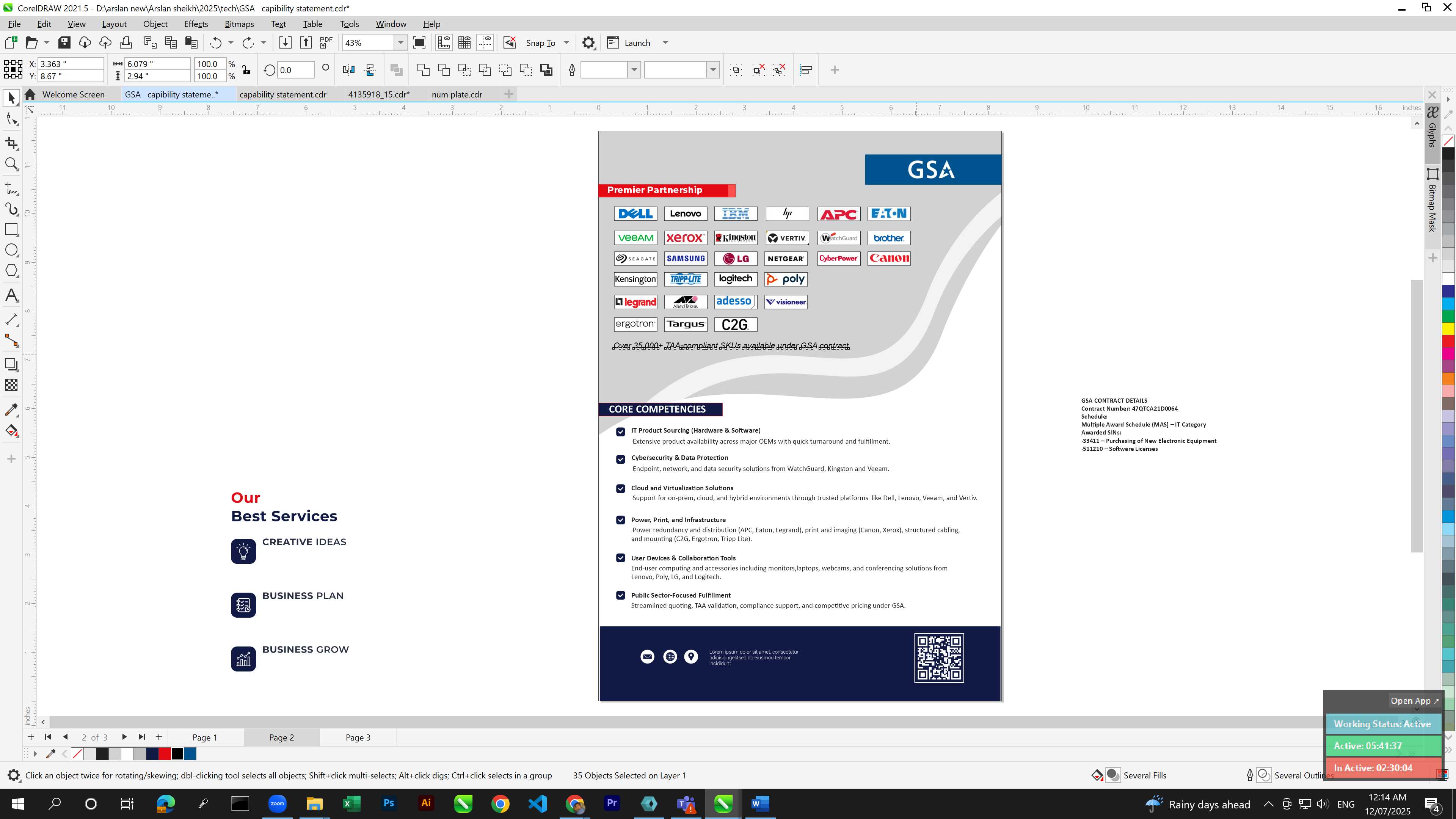The height and width of the screenshot is (819, 1456).
Task: Select the Artistic Media tool
Action: 11,209
